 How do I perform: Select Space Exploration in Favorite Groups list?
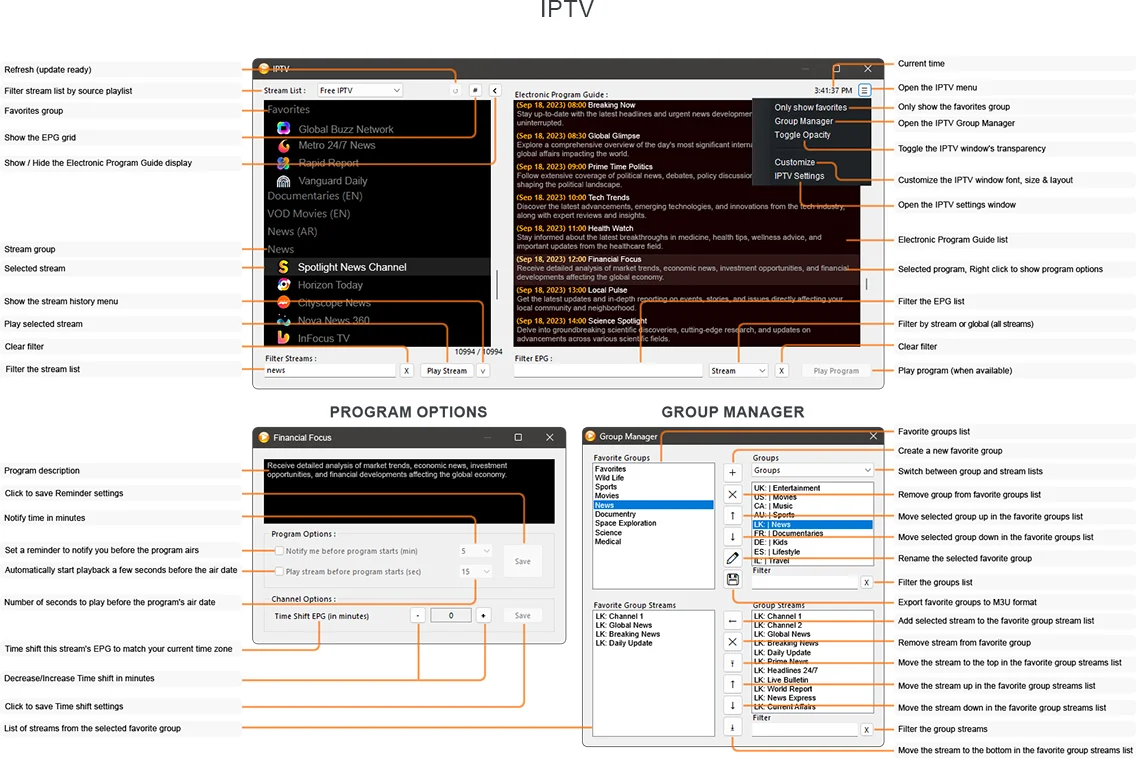(x=625, y=523)
